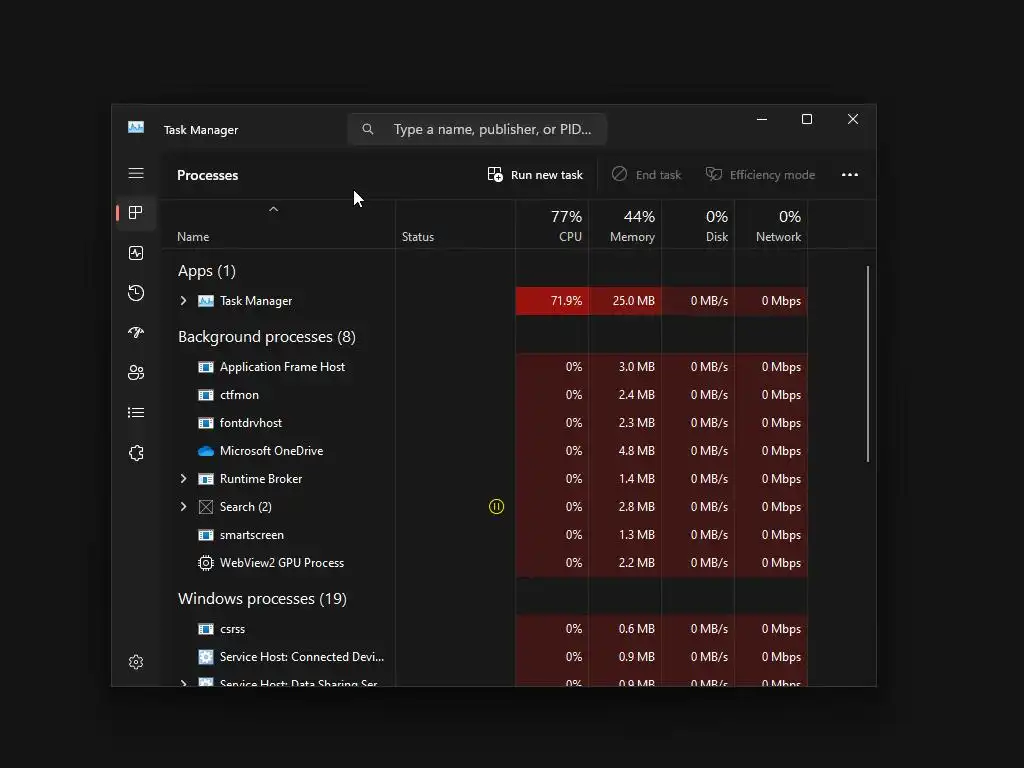
Task: Click the Task Manager app row icon
Action: (x=206, y=301)
